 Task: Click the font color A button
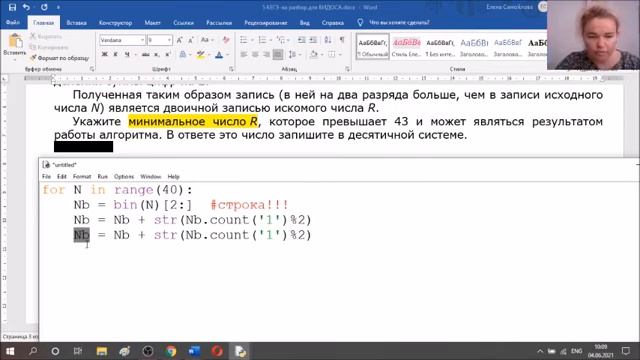[x=219, y=54]
